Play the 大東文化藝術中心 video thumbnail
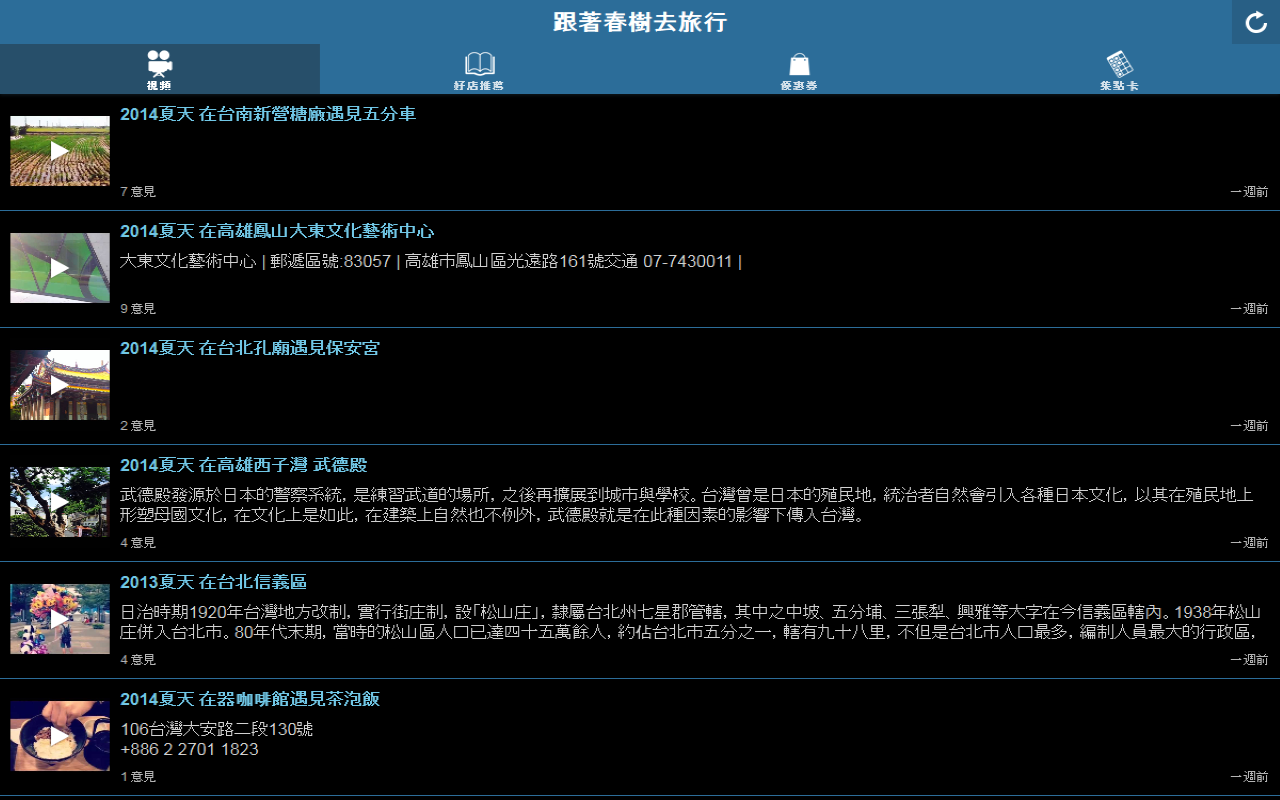The height and width of the screenshot is (800, 1280). tap(60, 268)
